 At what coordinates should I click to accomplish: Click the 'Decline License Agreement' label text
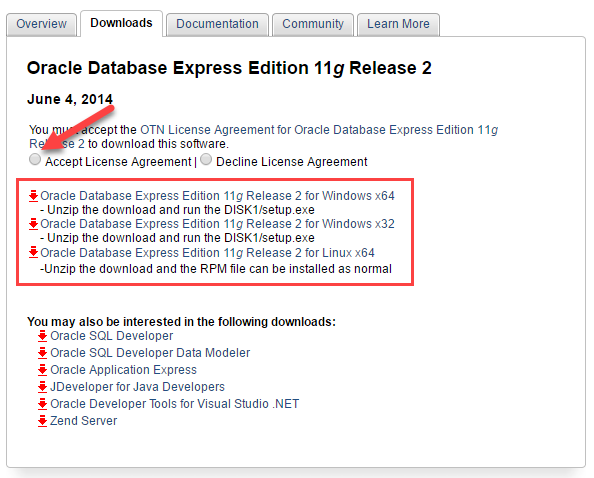(292, 162)
